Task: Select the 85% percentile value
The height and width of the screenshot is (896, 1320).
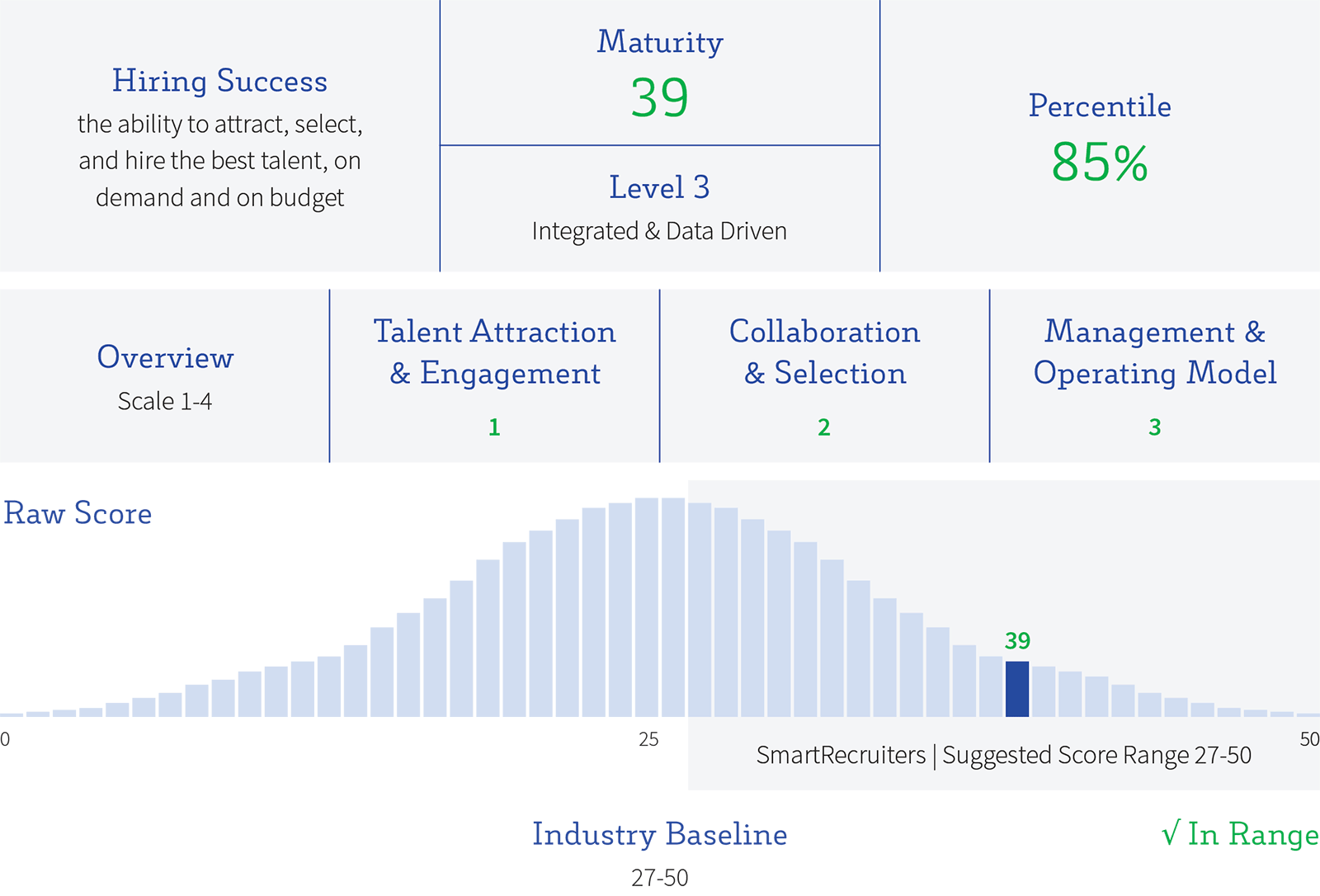Action: [x=1099, y=162]
